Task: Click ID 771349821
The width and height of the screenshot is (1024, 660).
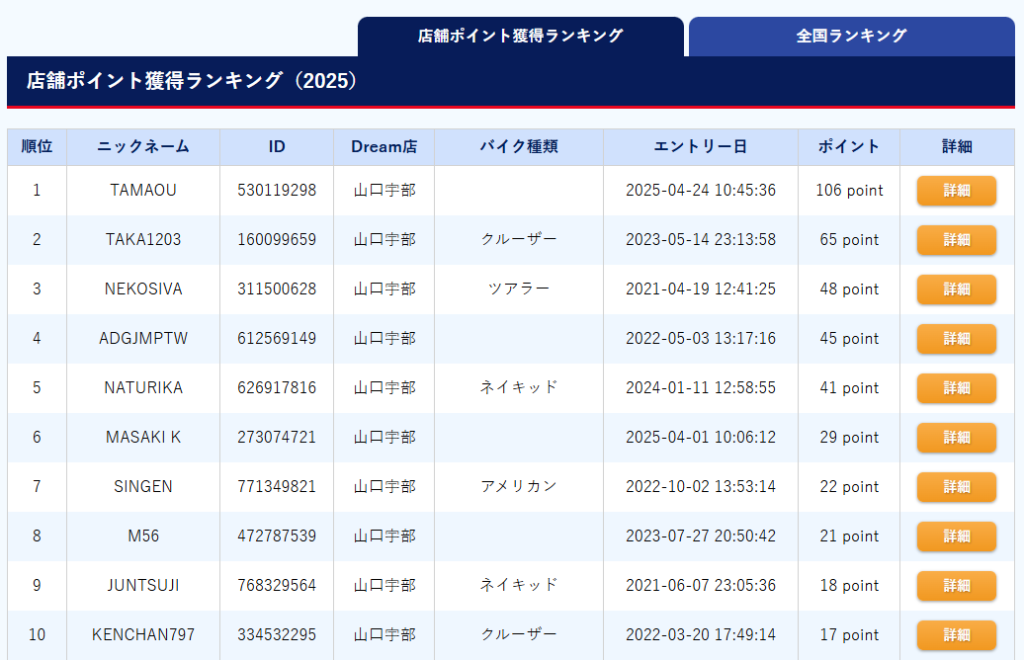Action: (x=277, y=486)
